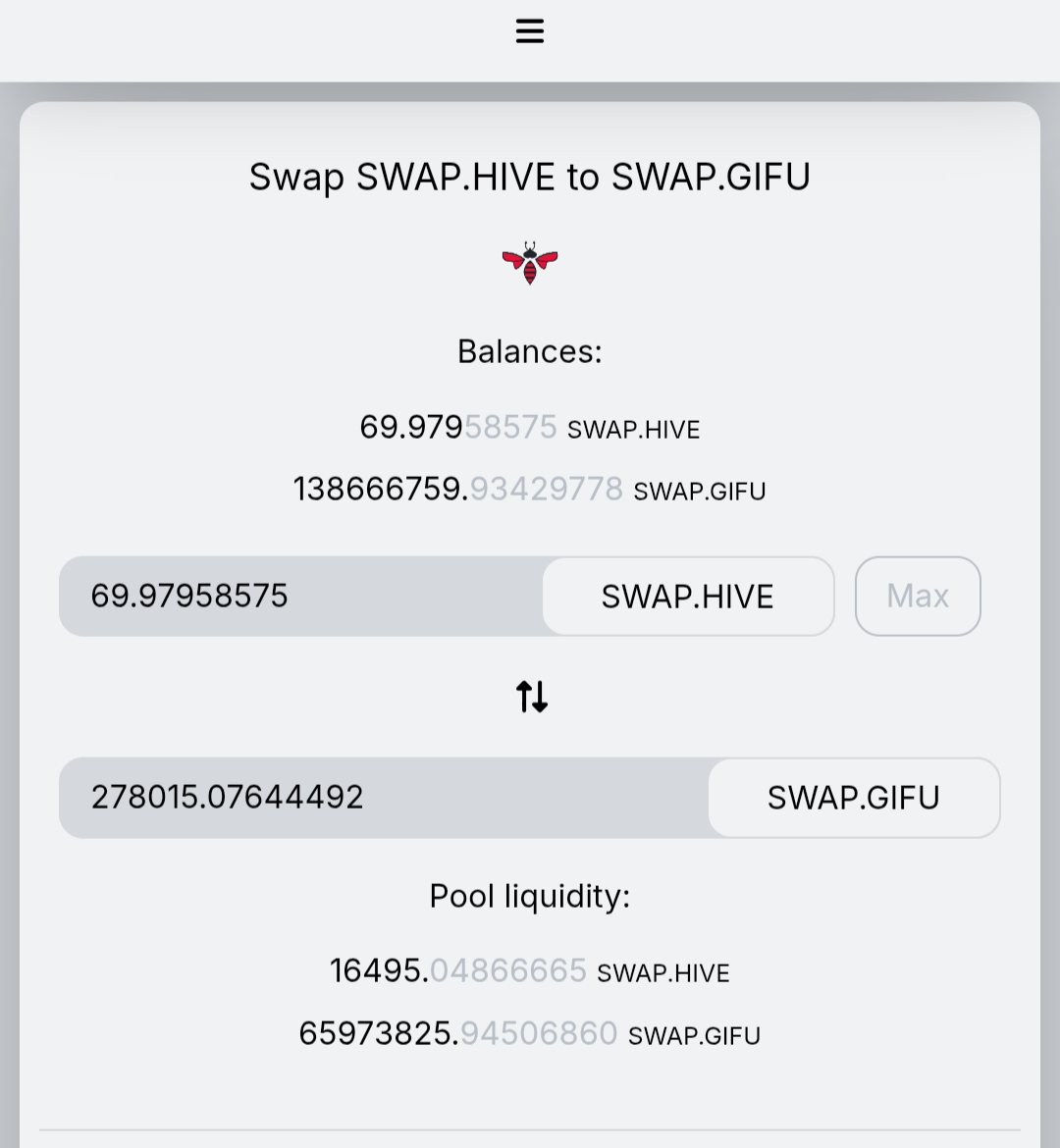The height and width of the screenshot is (1148, 1060).
Task: Select the 16495.04866665 pool liquidity amount
Action: point(457,971)
